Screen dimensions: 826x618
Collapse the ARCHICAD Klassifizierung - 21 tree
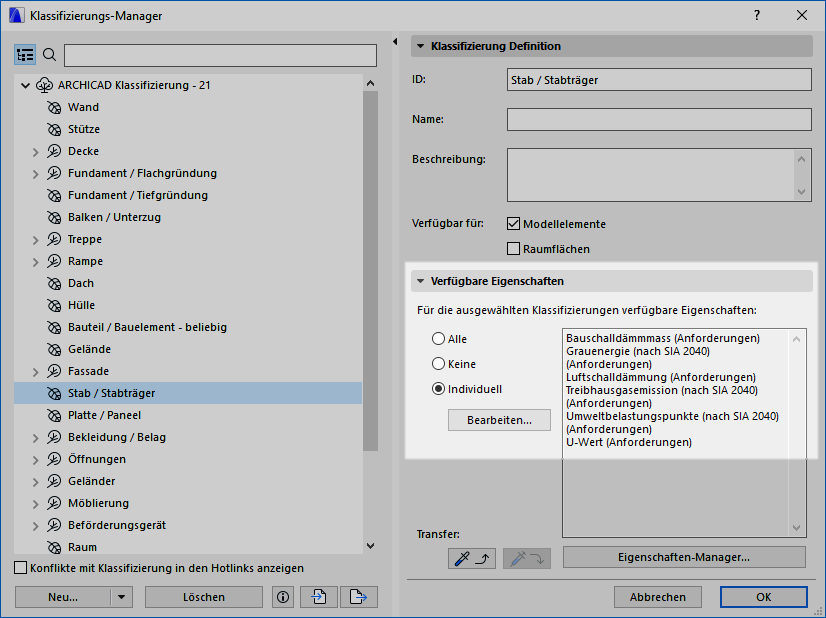[25, 85]
